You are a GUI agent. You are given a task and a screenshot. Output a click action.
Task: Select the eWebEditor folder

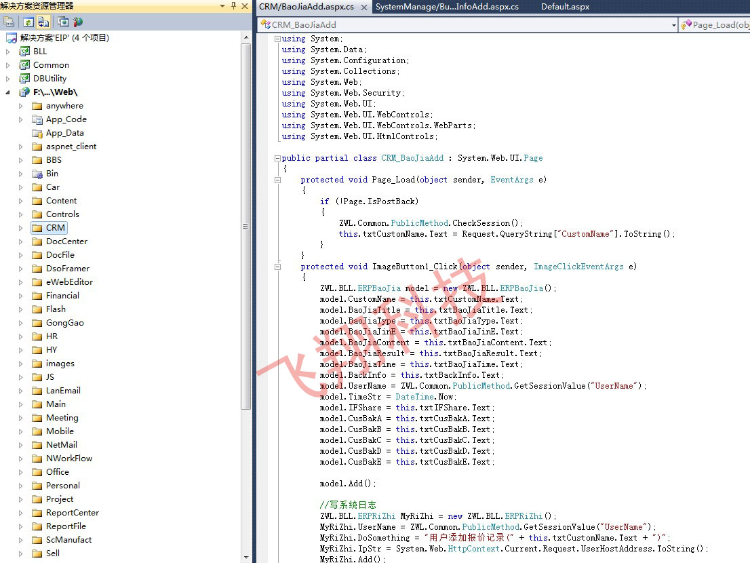69,282
